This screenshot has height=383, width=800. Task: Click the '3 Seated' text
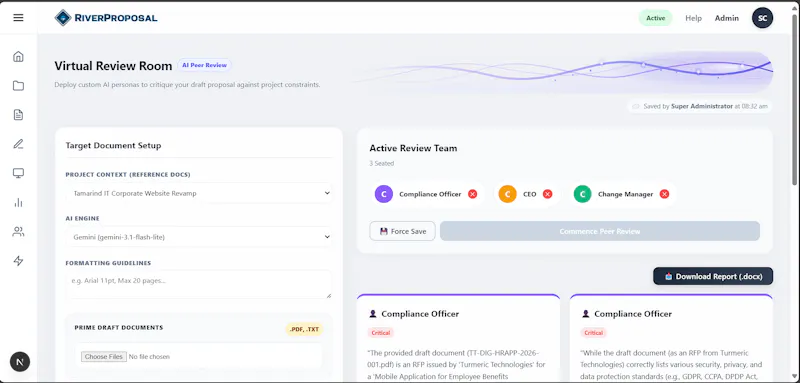(382, 164)
